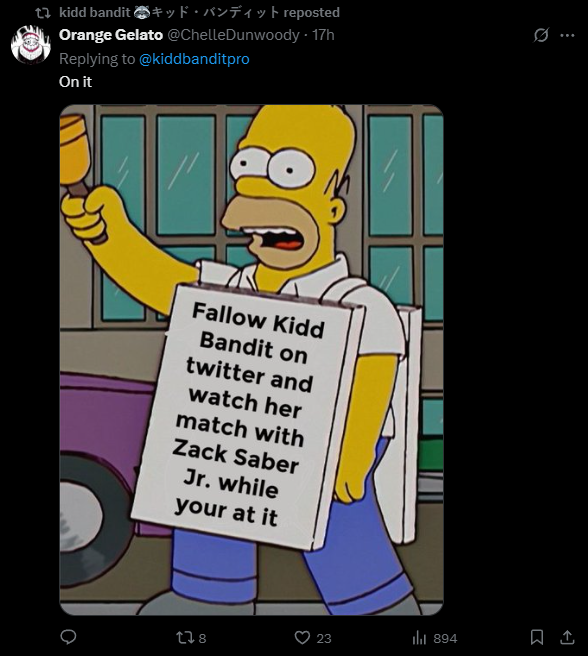
Task: Click the kidd bandit reposted label
Action: pyautogui.click(x=199, y=13)
